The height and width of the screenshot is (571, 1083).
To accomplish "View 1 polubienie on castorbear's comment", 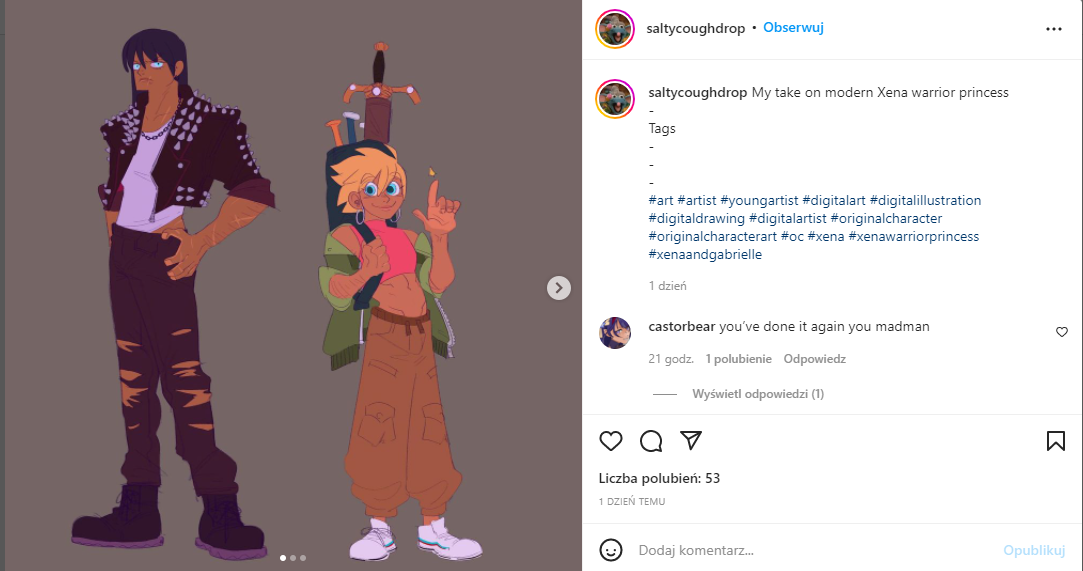I will coord(738,359).
